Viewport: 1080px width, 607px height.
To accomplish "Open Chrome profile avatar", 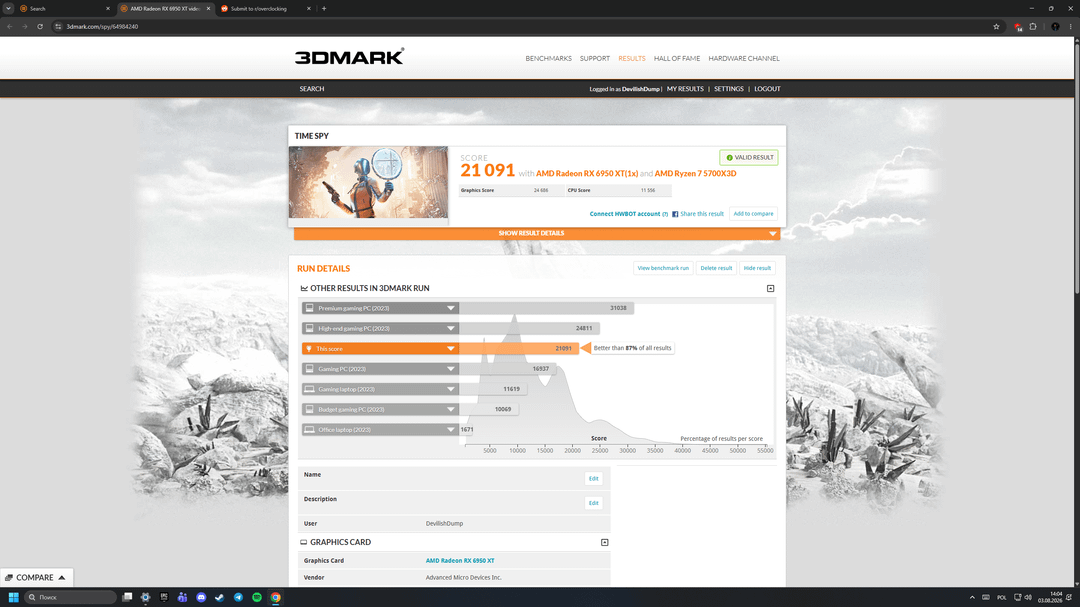I will tap(1055, 27).
